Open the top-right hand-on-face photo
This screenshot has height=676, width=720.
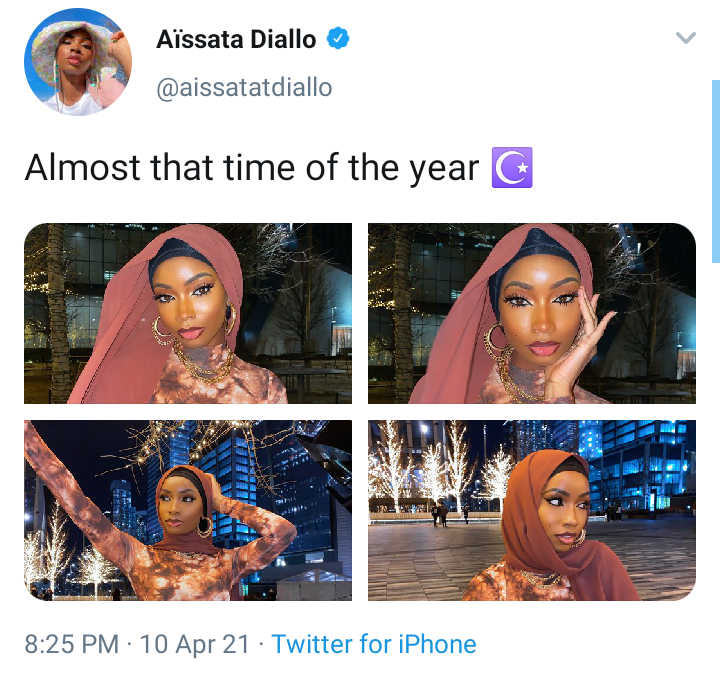coord(532,313)
